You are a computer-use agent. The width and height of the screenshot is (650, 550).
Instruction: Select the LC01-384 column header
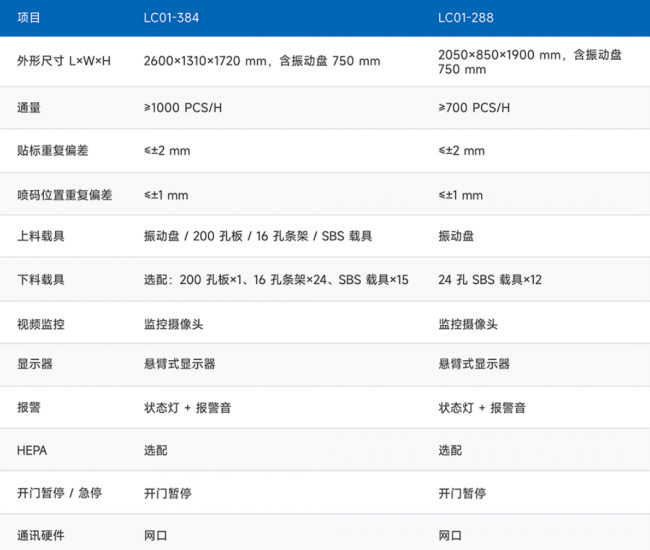(x=171, y=18)
